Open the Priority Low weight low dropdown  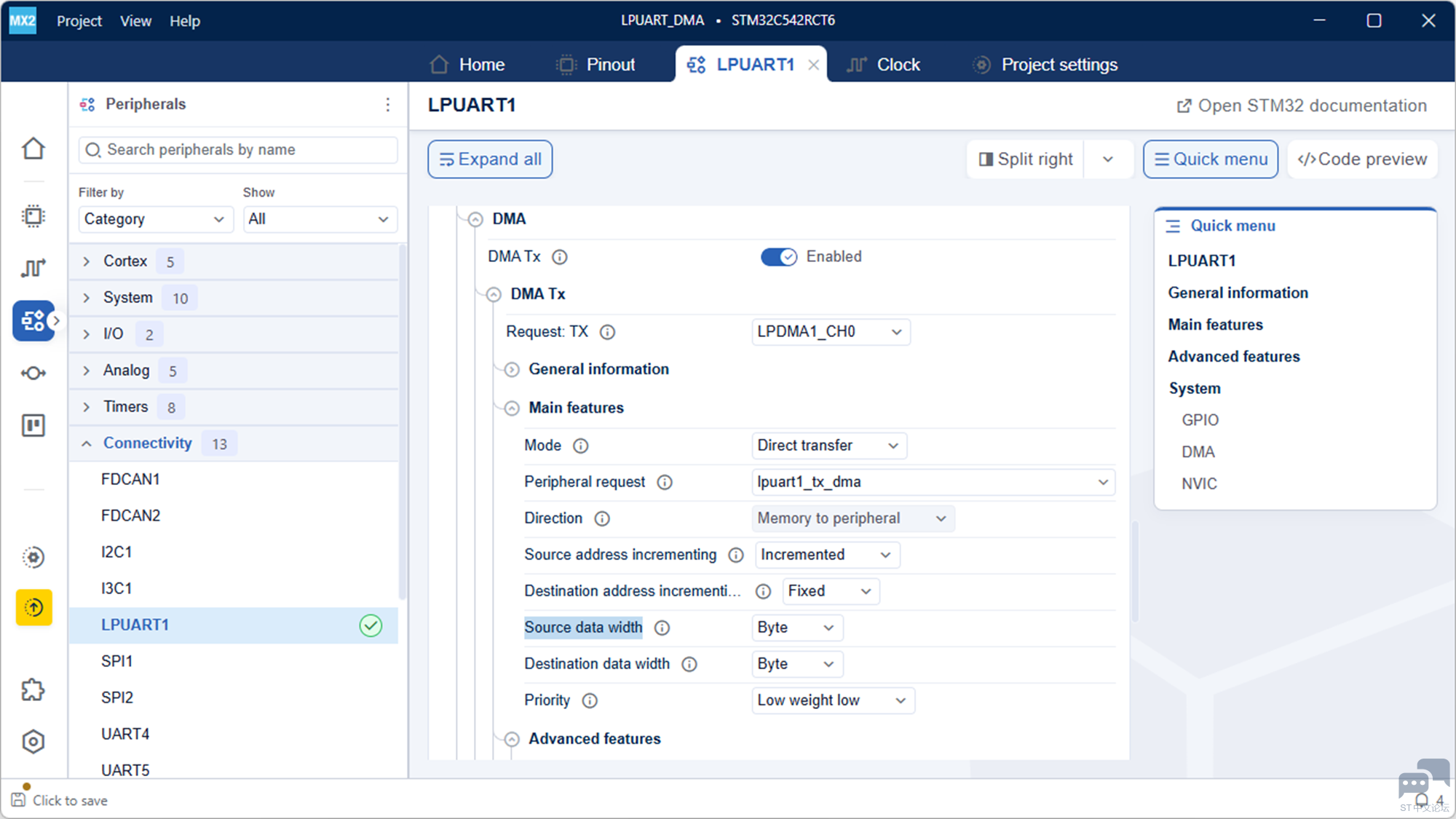click(x=833, y=700)
